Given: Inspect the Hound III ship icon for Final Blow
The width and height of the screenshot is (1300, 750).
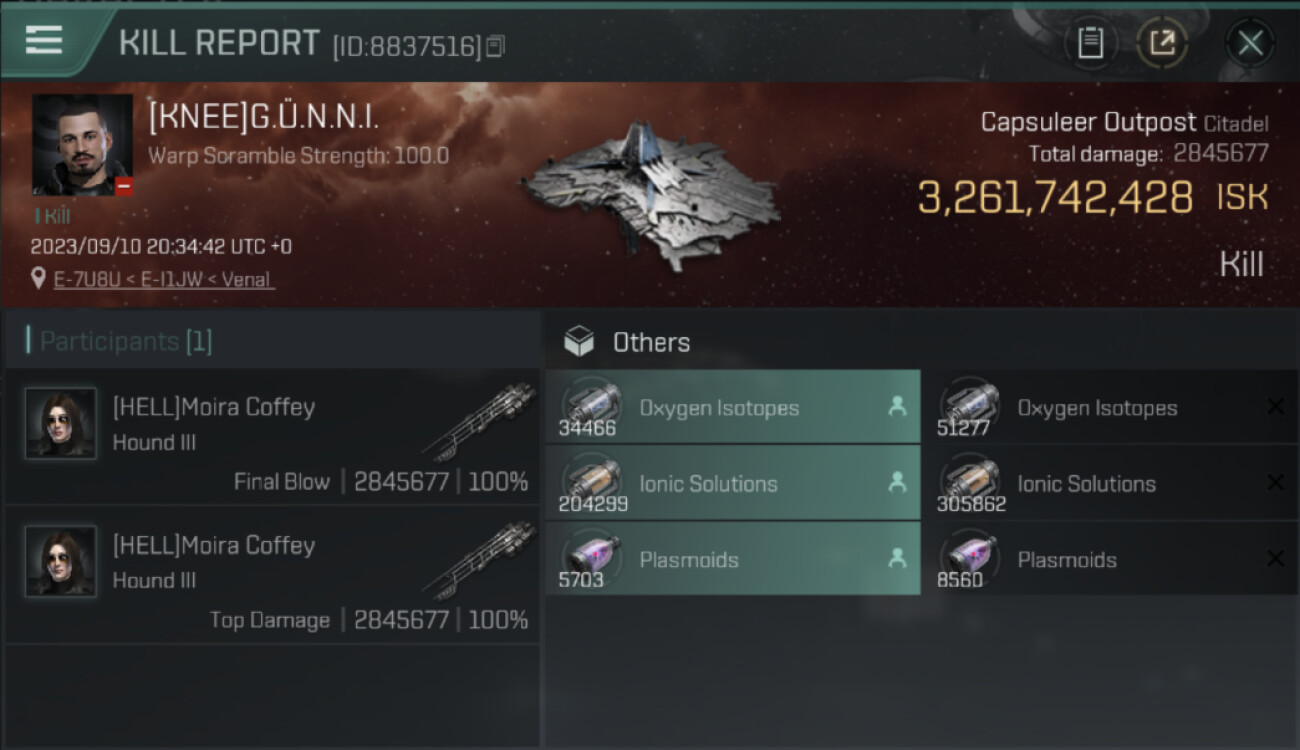Looking at the screenshot, I should click(x=474, y=421).
